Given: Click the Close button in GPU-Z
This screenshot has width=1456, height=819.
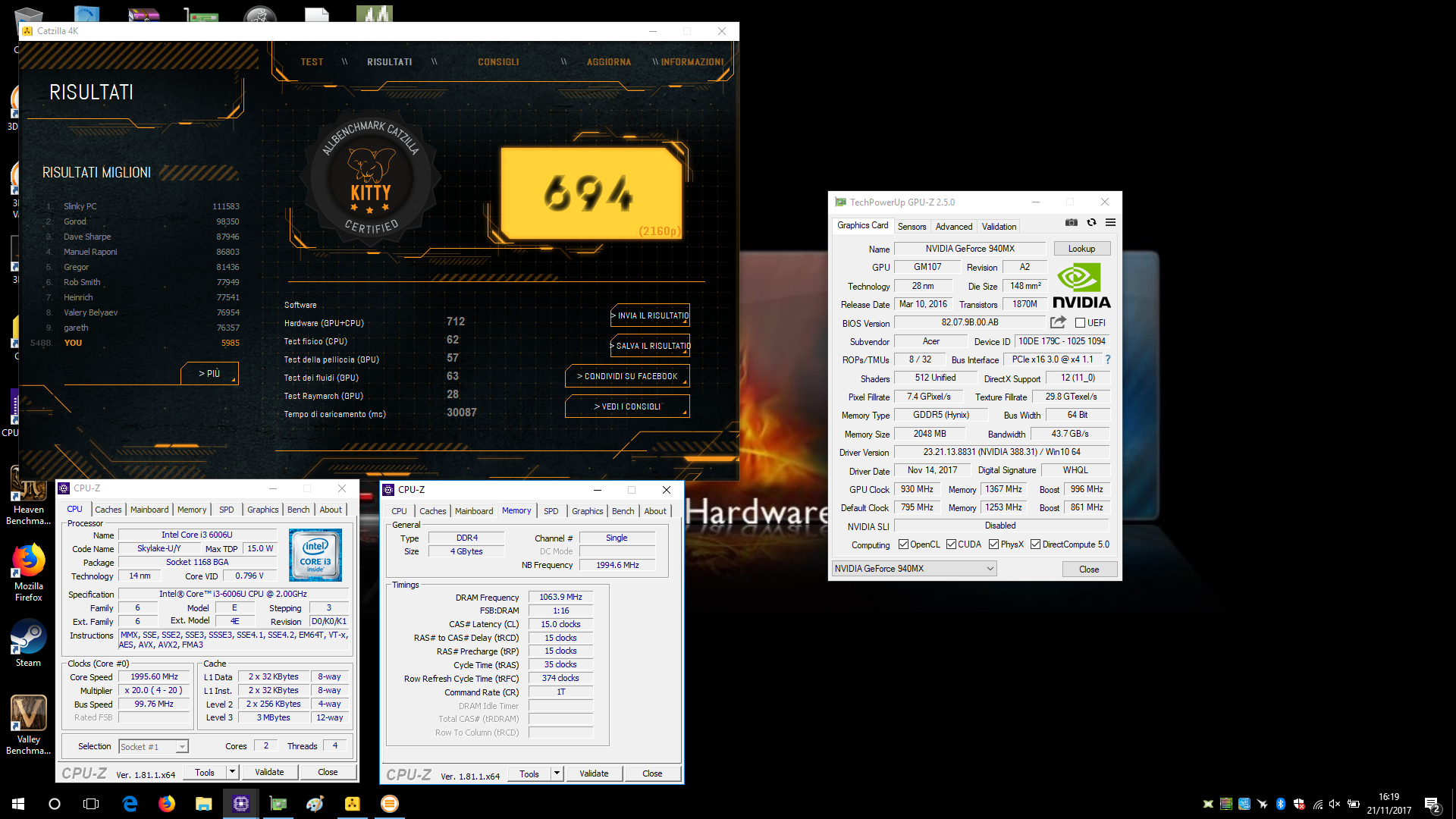Looking at the screenshot, I should point(1089,570).
